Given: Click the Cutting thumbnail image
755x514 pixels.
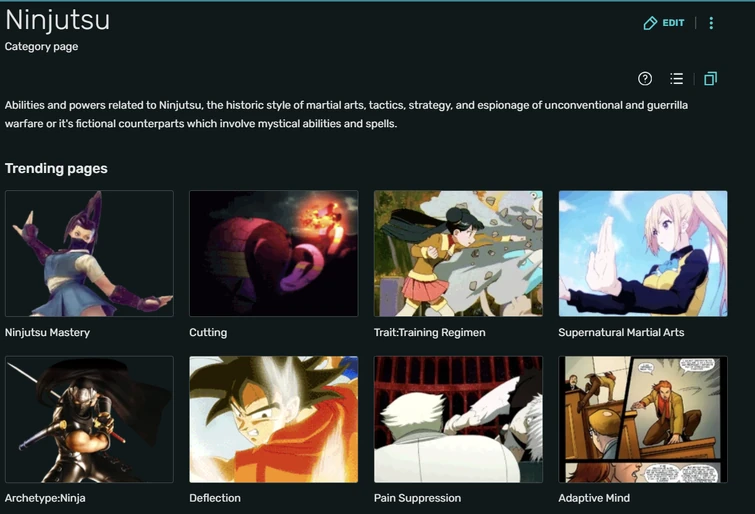Looking at the screenshot, I should (273, 253).
